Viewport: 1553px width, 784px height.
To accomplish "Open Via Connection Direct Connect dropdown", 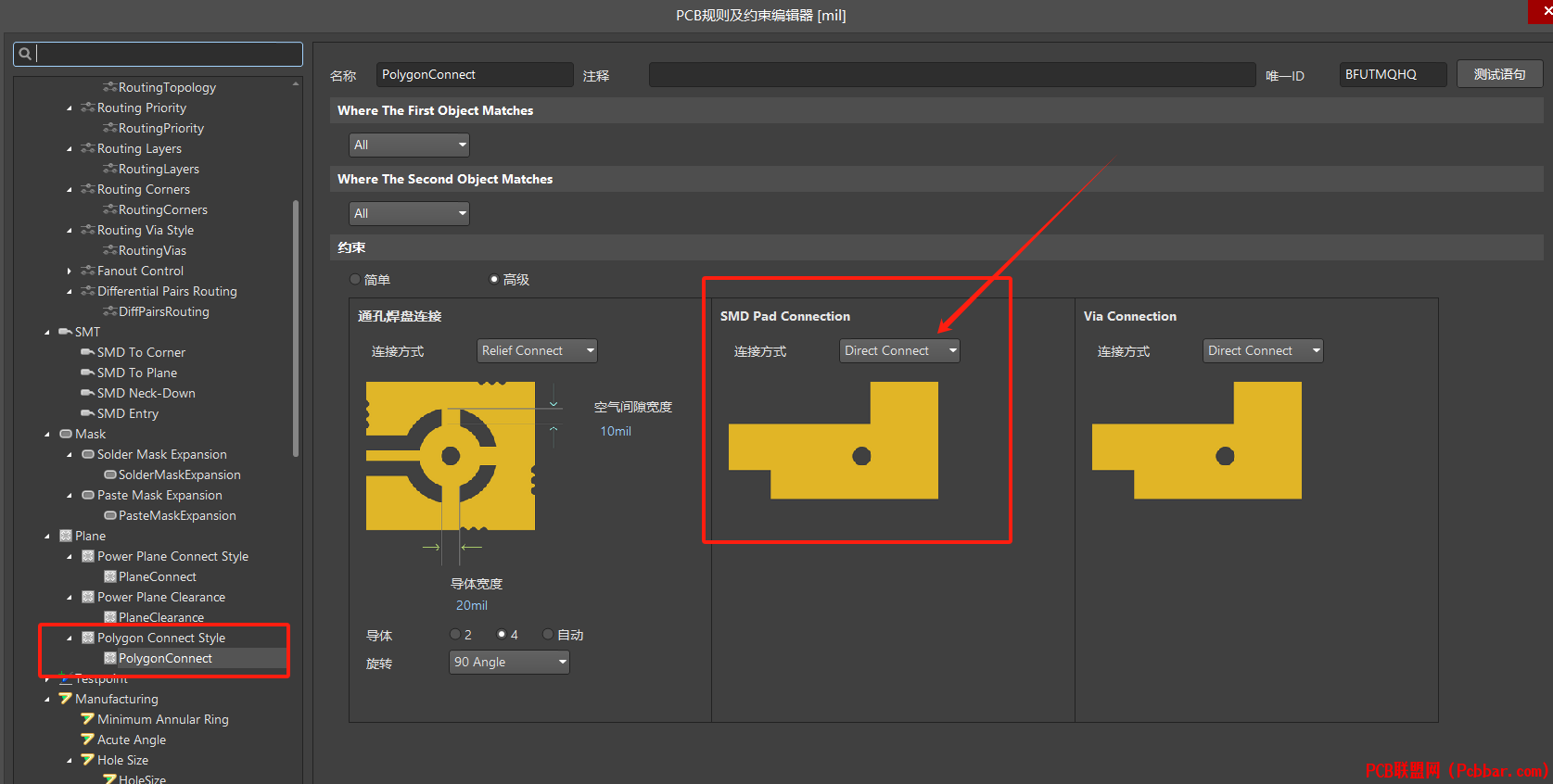I will (x=1263, y=350).
